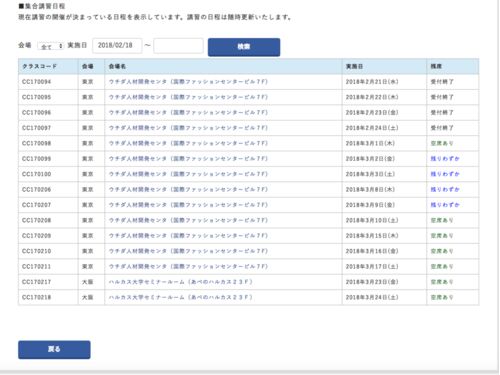This screenshot has height=375, width=500.
Task: Click 残りわずか status for 2018年3月9日
Action: (x=445, y=205)
